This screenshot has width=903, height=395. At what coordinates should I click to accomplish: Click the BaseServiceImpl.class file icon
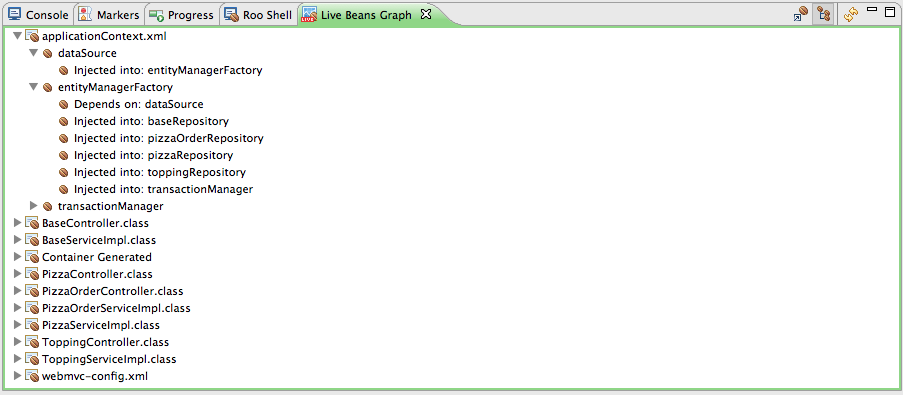point(32,240)
